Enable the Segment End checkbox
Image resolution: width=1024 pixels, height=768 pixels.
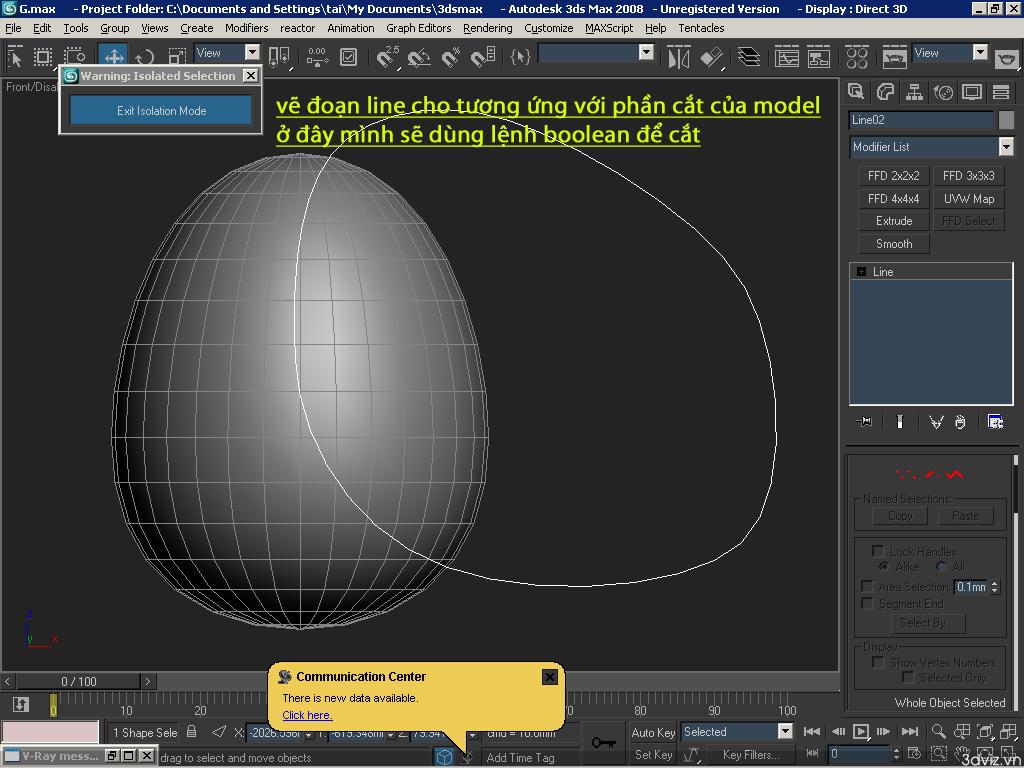click(x=867, y=603)
